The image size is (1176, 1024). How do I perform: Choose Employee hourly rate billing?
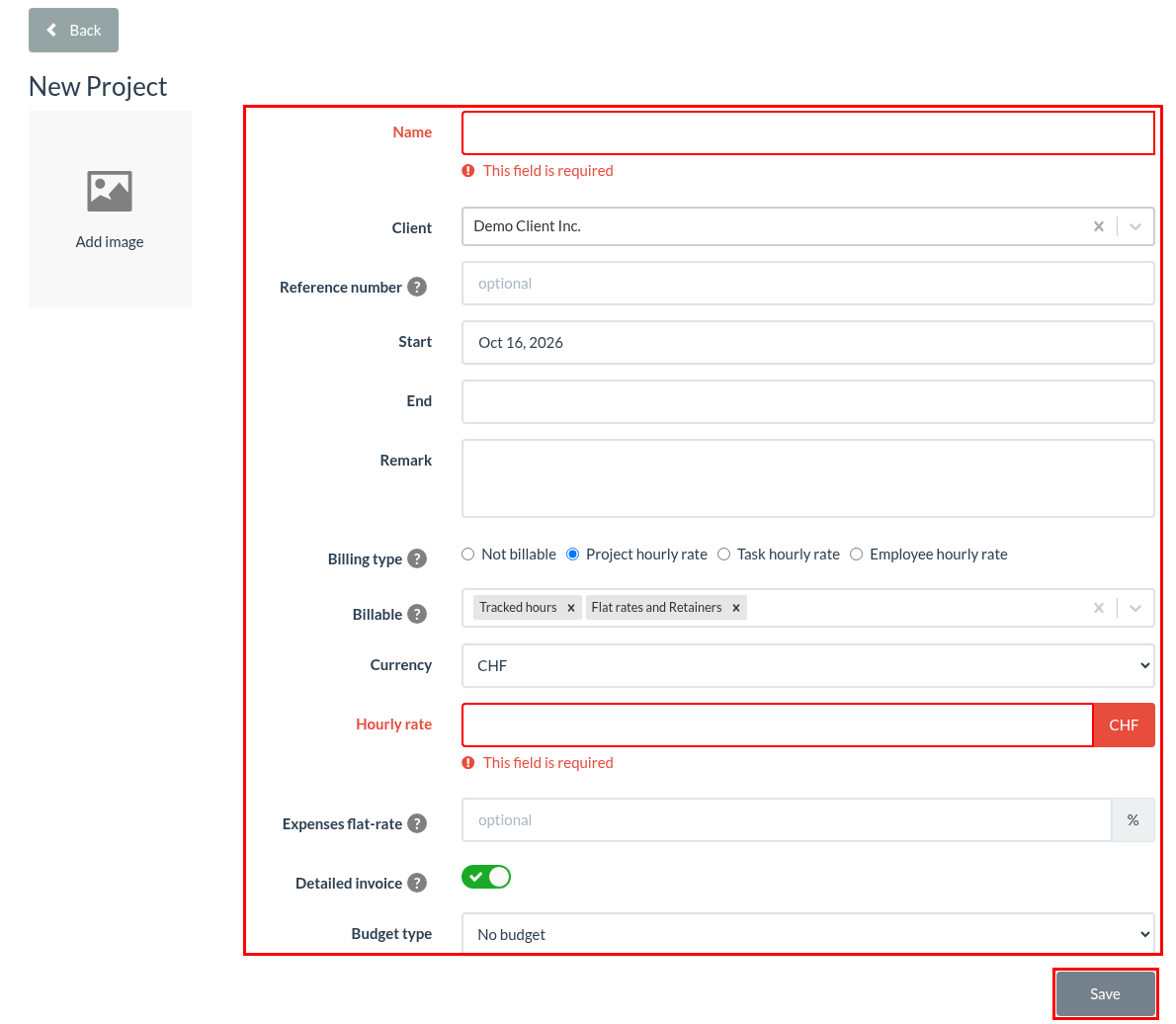[x=857, y=555]
